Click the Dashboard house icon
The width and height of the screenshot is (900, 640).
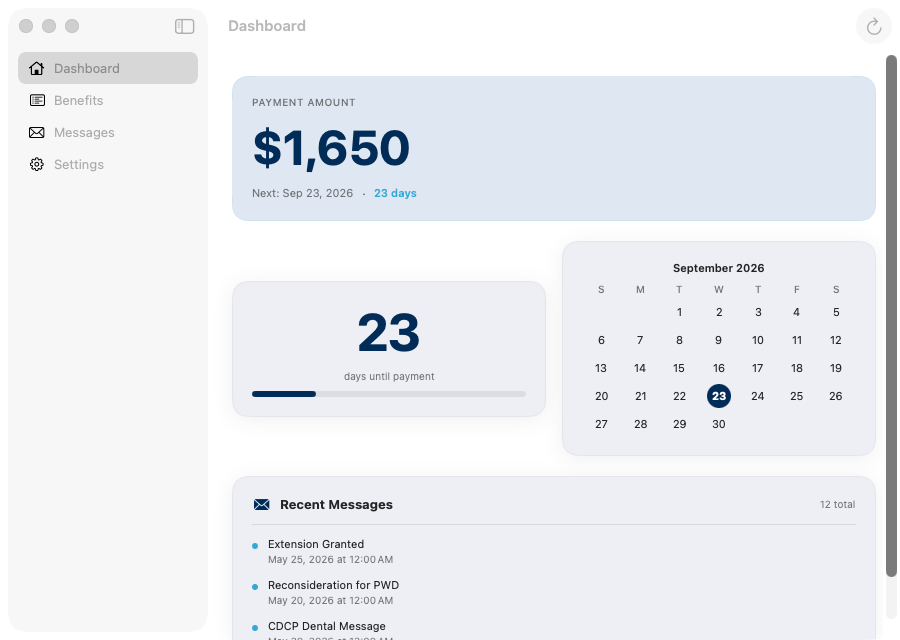point(37,68)
